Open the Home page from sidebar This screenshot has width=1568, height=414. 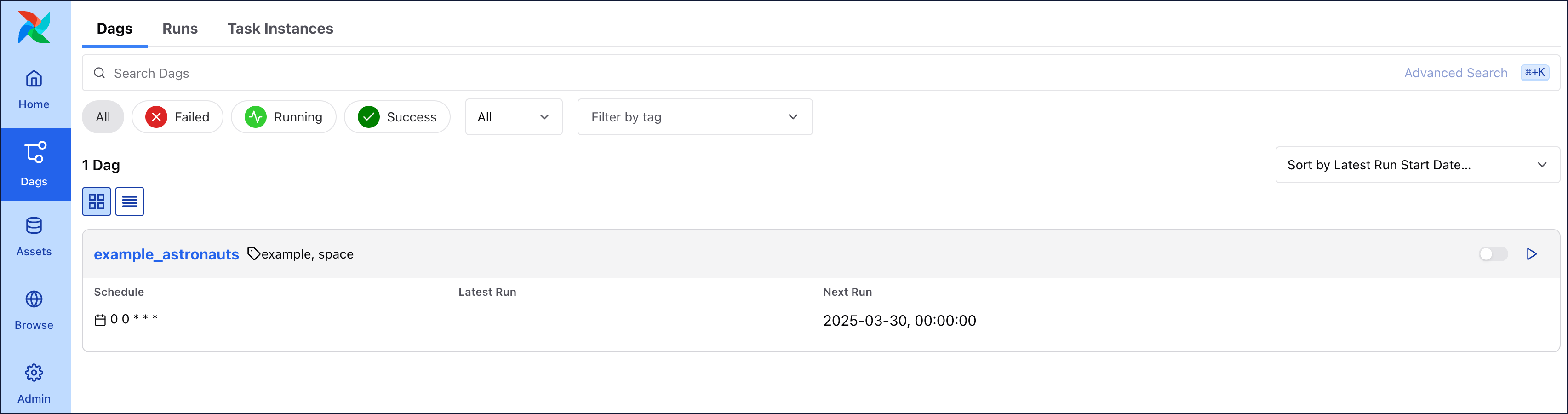click(34, 88)
